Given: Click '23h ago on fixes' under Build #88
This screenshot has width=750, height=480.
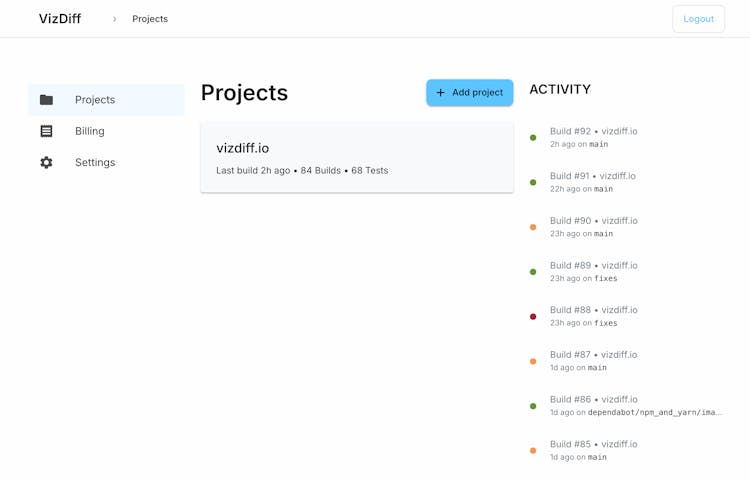Looking at the screenshot, I should click(584, 323).
